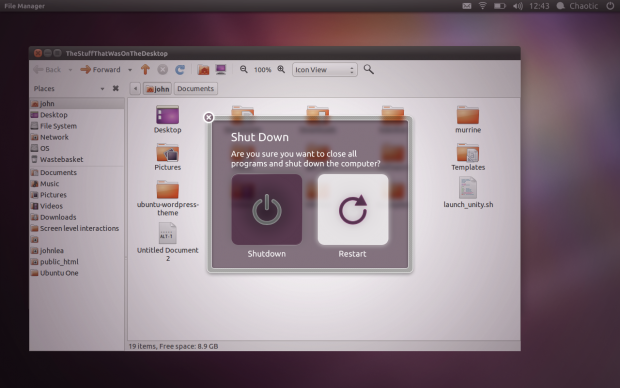620x388 pixels.
Task: Click the 100% zoom level
Action: click(x=263, y=70)
